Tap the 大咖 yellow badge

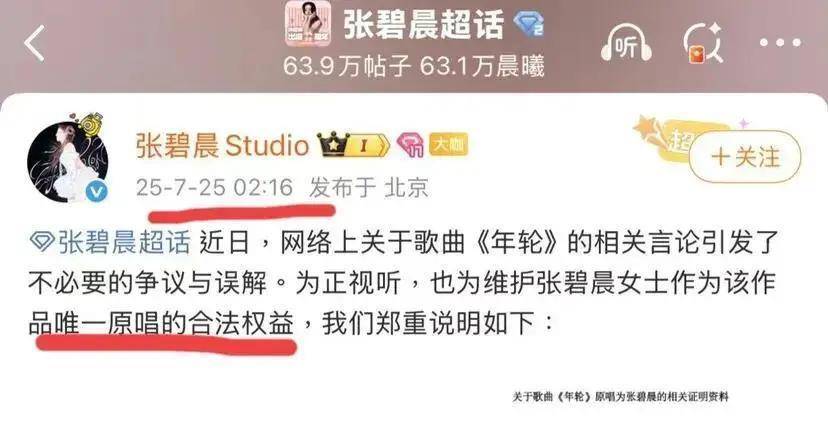pos(448,145)
